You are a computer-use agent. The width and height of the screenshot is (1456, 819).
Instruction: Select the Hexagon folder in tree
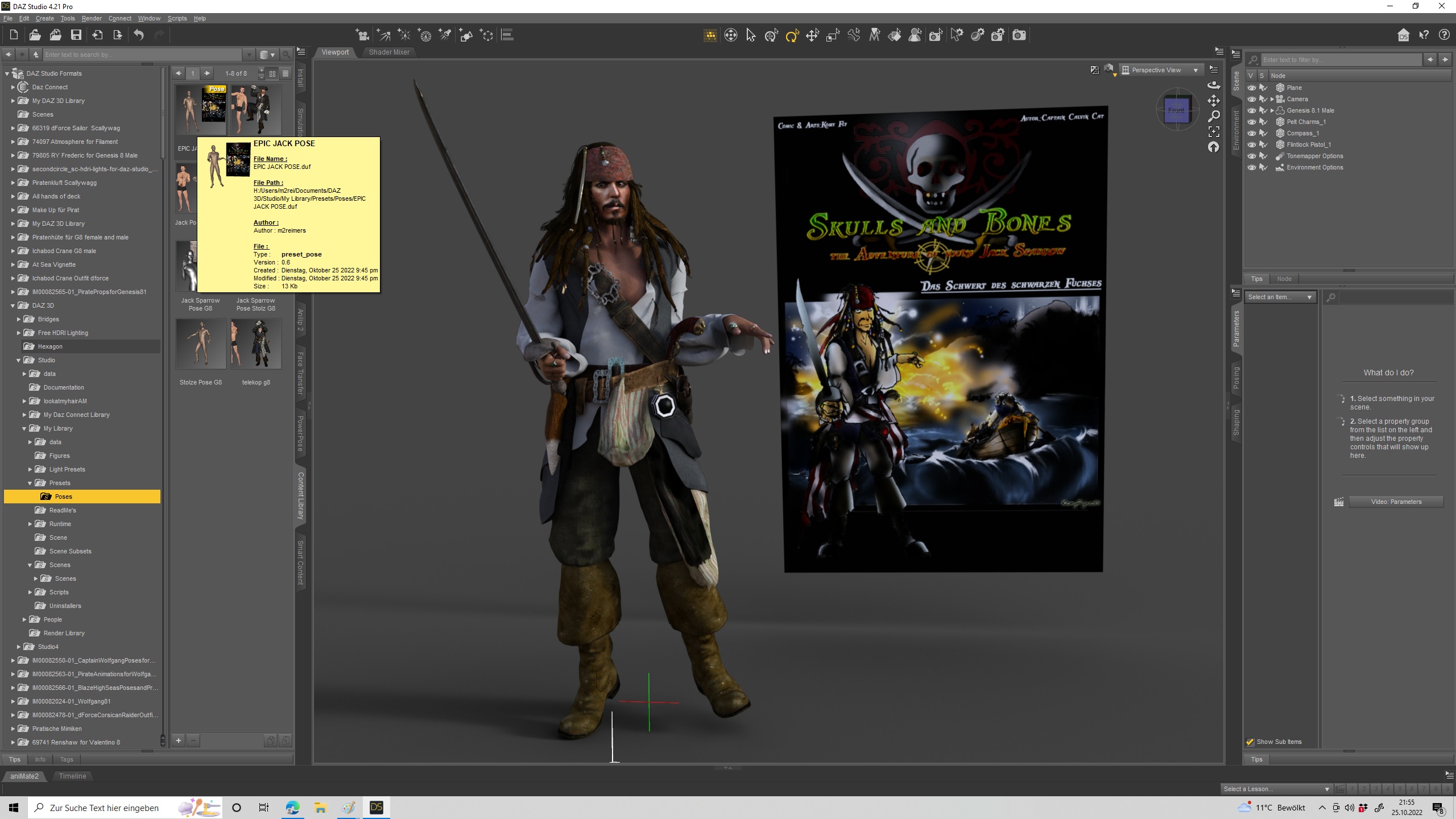[x=50, y=346]
